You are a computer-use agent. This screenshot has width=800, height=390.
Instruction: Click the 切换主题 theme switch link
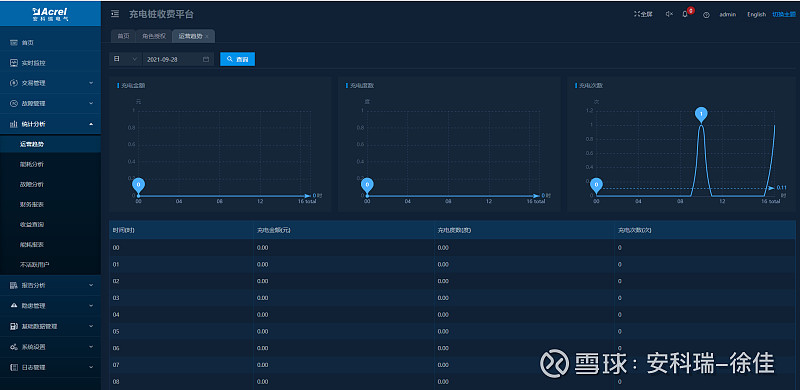point(784,14)
